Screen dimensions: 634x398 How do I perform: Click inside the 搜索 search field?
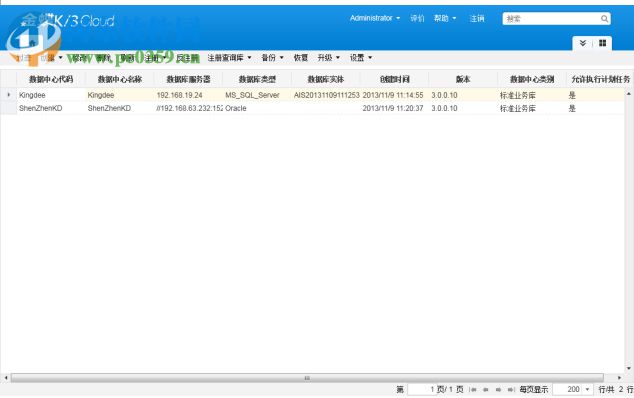tap(551, 19)
